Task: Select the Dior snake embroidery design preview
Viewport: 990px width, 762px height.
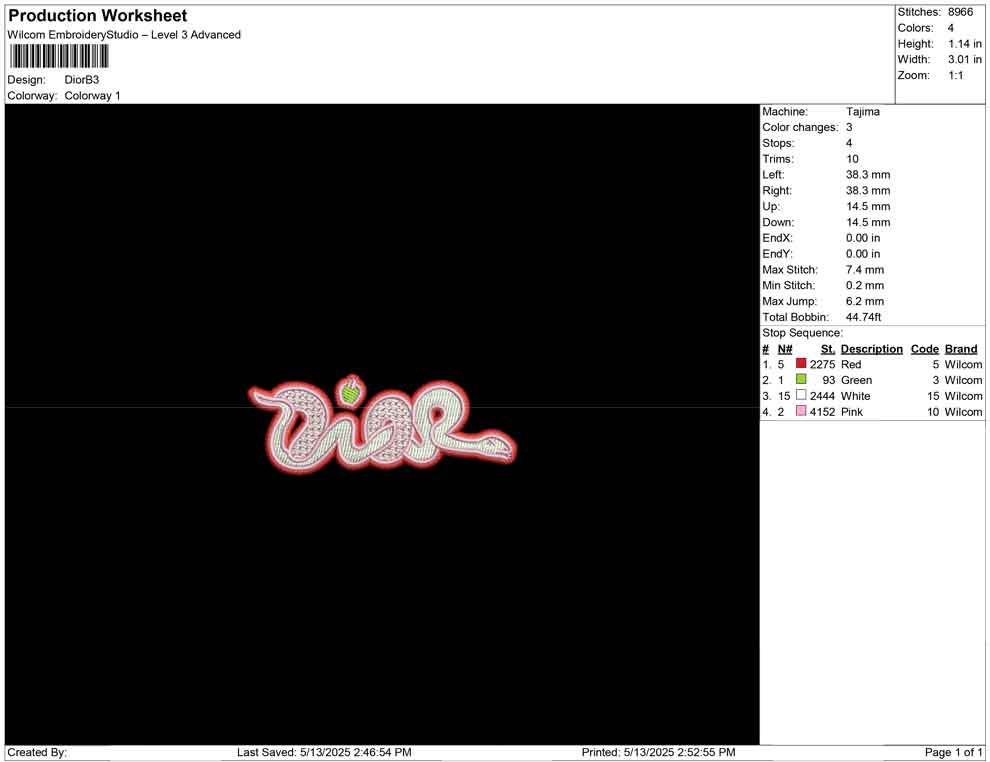Action: (383, 424)
